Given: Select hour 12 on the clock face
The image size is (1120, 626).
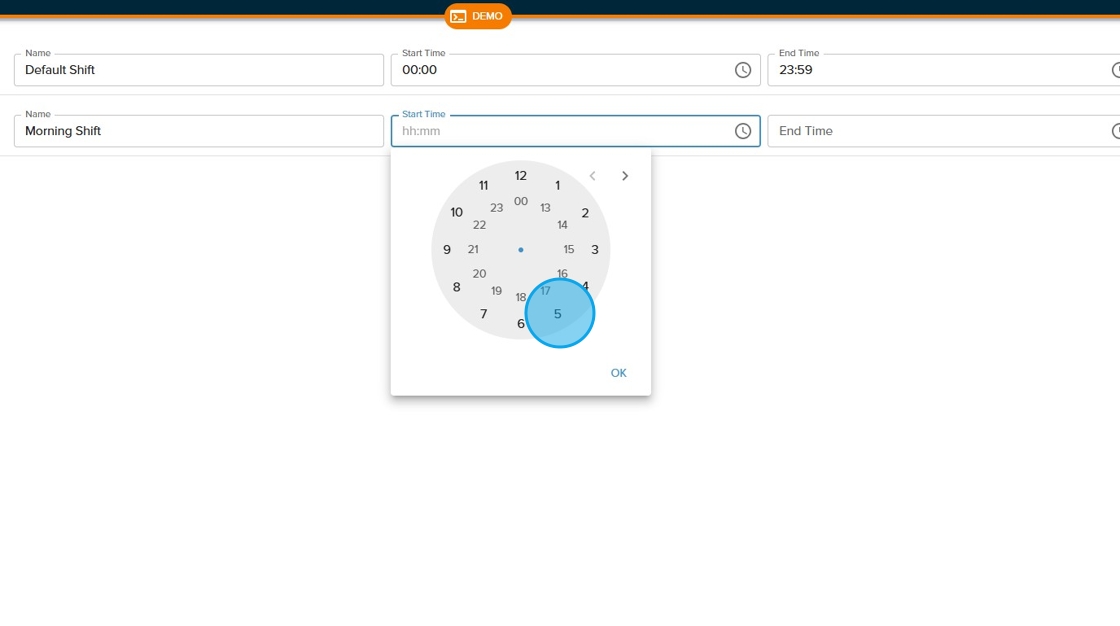Looking at the screenshot, I should (520, 176).
